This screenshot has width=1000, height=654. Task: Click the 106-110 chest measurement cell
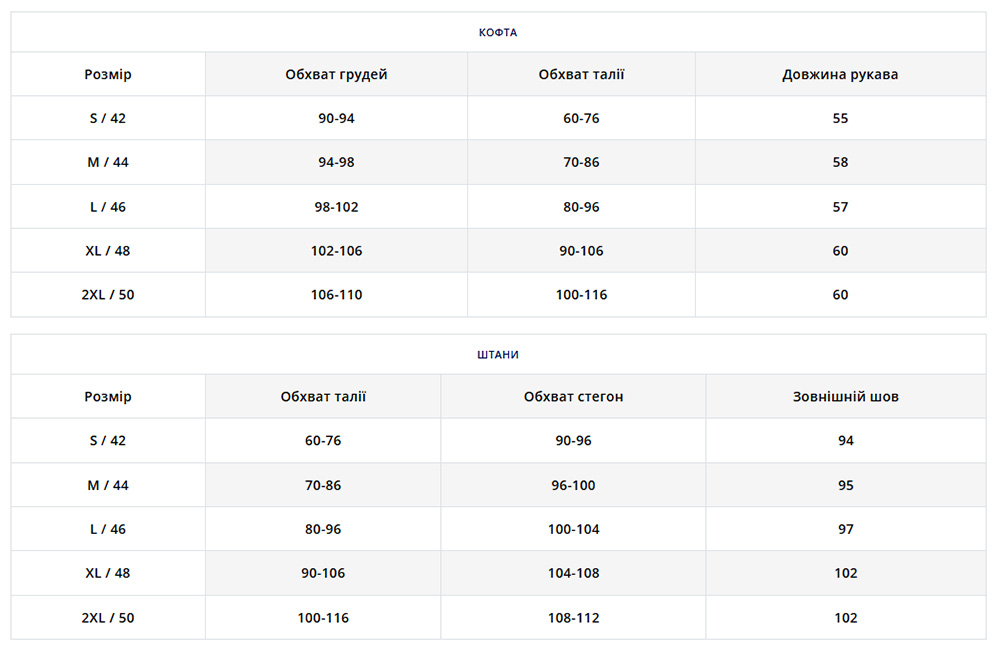pyautogui.click(x=336, y=295)
